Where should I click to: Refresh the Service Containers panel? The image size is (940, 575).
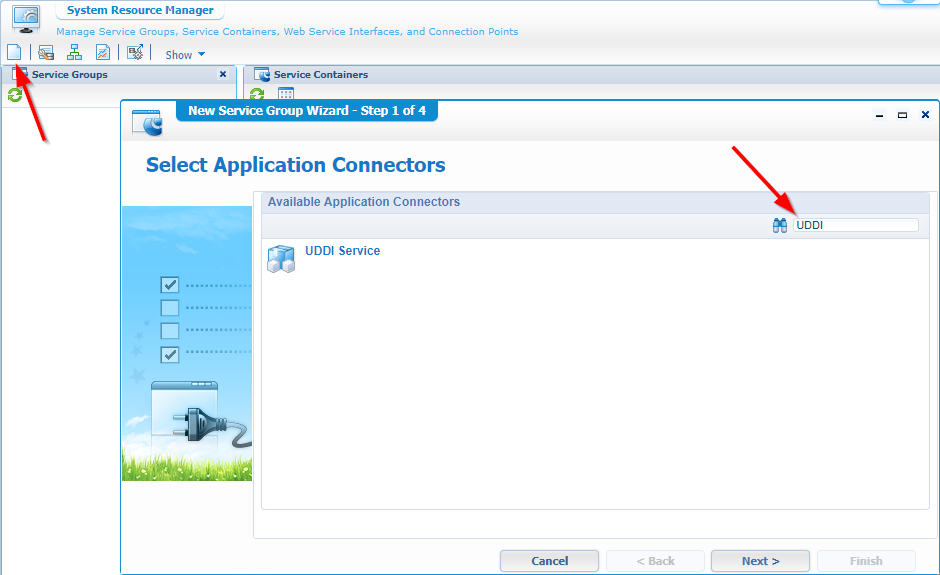257,95
